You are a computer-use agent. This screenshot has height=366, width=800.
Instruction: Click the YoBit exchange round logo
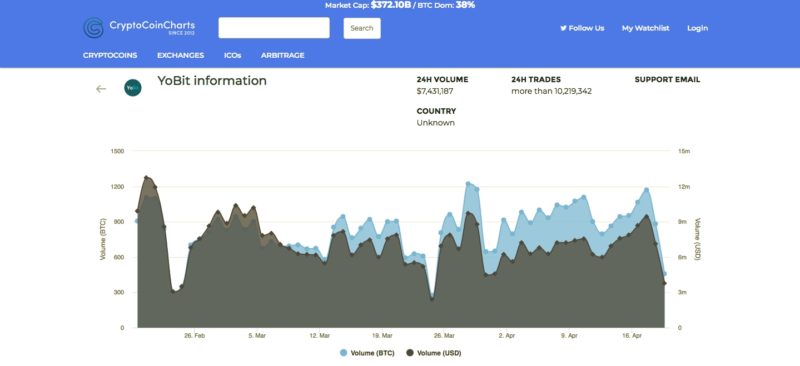click(133, 88)
